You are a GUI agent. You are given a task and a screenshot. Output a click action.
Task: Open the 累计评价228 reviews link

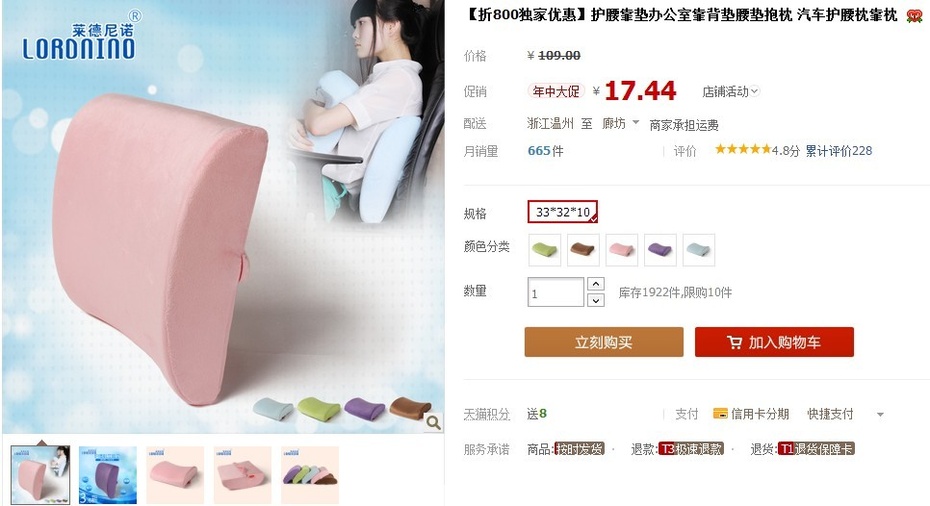pos(839,151)
